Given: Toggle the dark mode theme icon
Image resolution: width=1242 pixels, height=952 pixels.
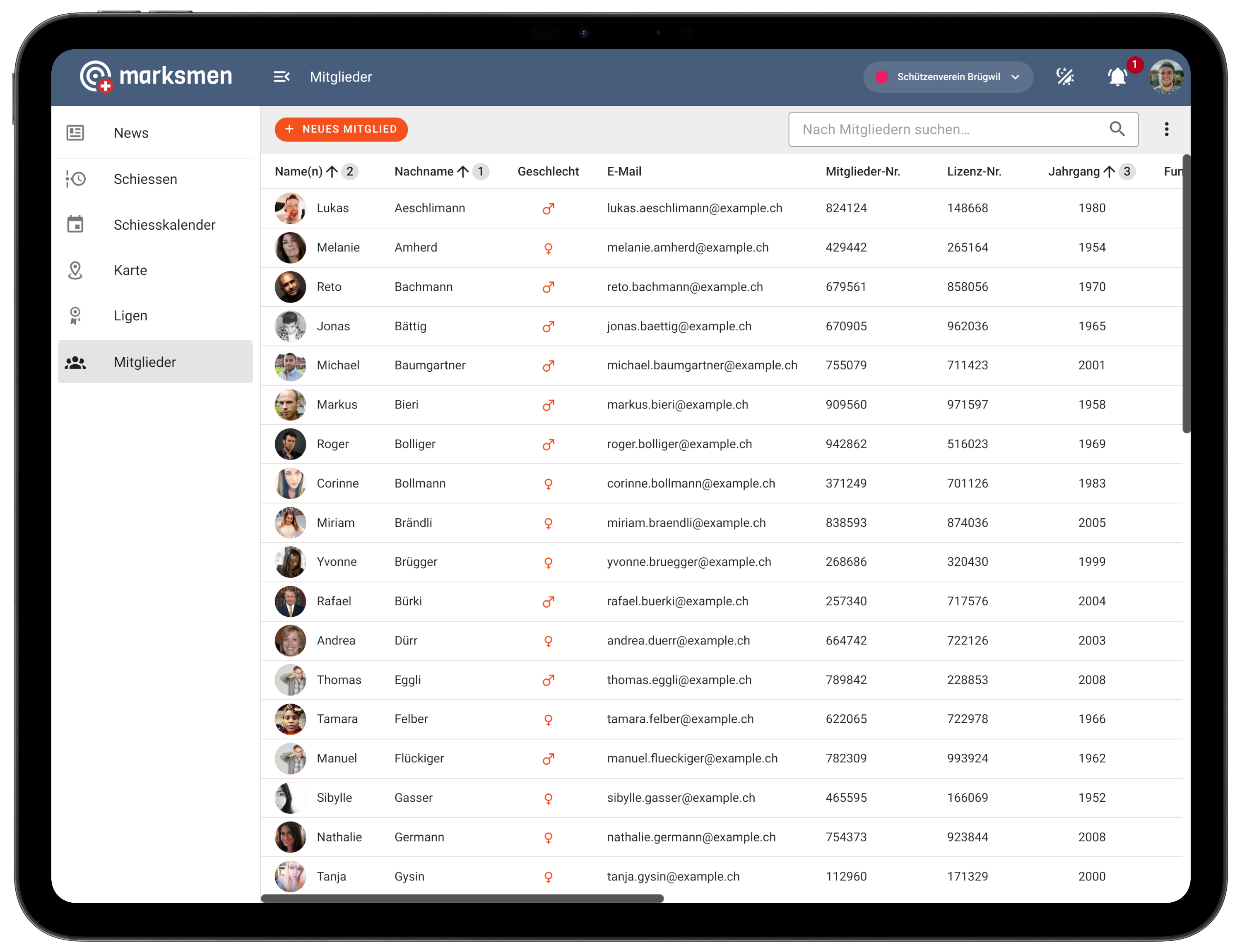Looking at the screenshot, I should point(1065,77).
